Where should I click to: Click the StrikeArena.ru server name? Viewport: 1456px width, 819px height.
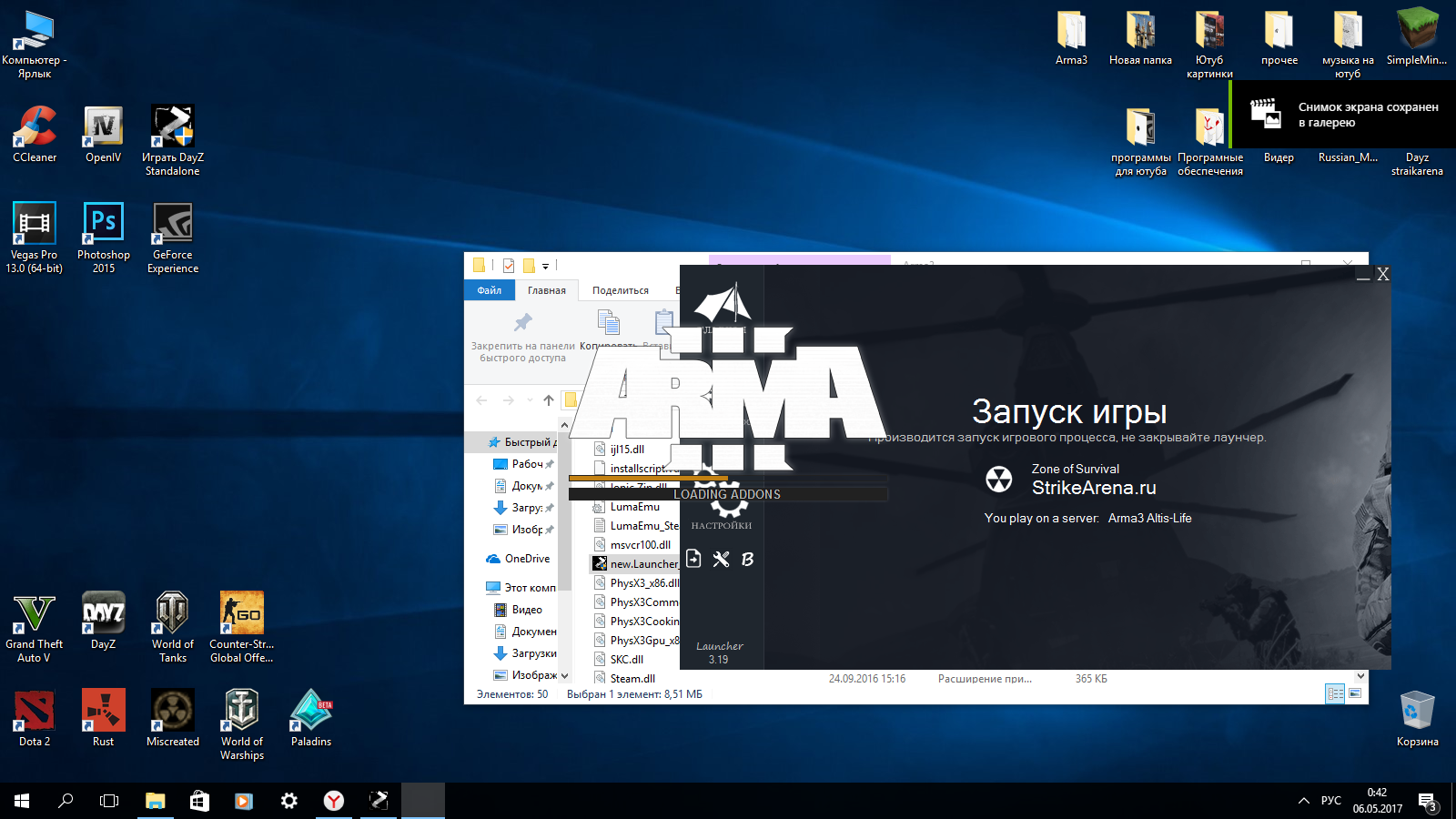(x=1094, y=488)
